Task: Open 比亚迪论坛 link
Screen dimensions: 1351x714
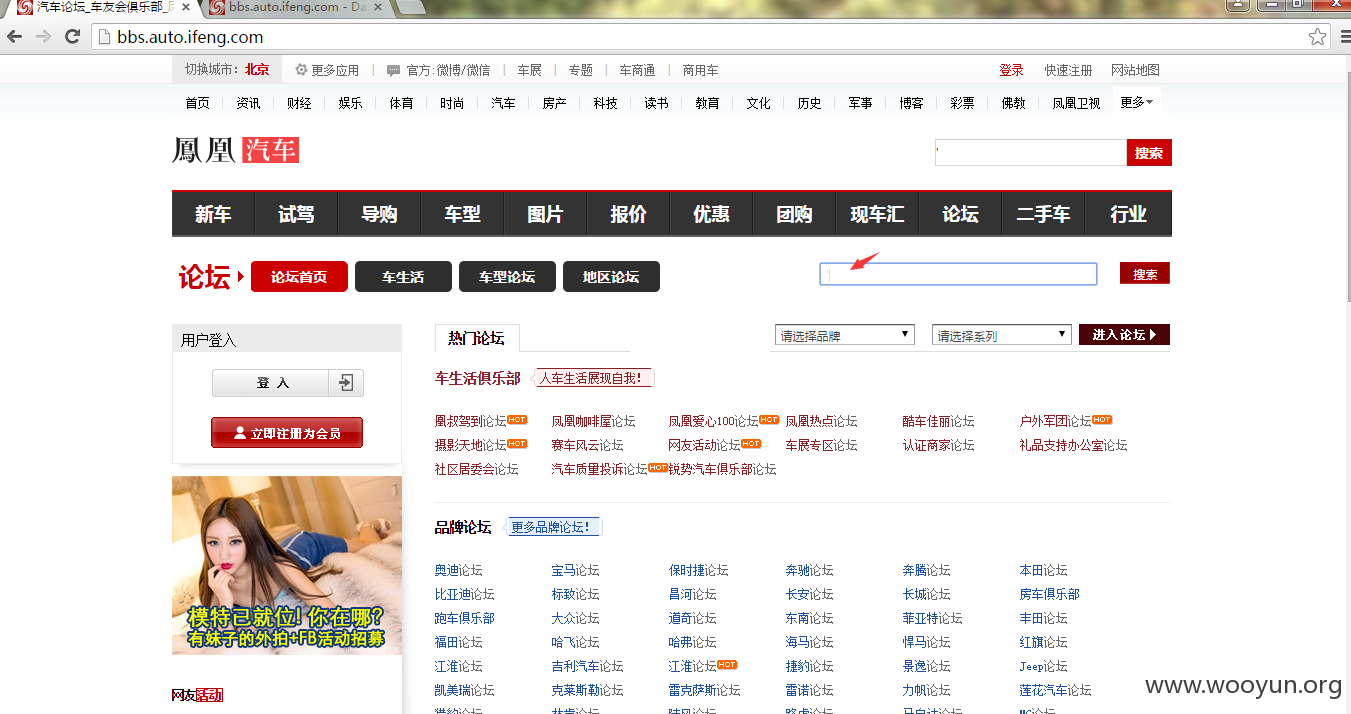Action: point(464,594)
